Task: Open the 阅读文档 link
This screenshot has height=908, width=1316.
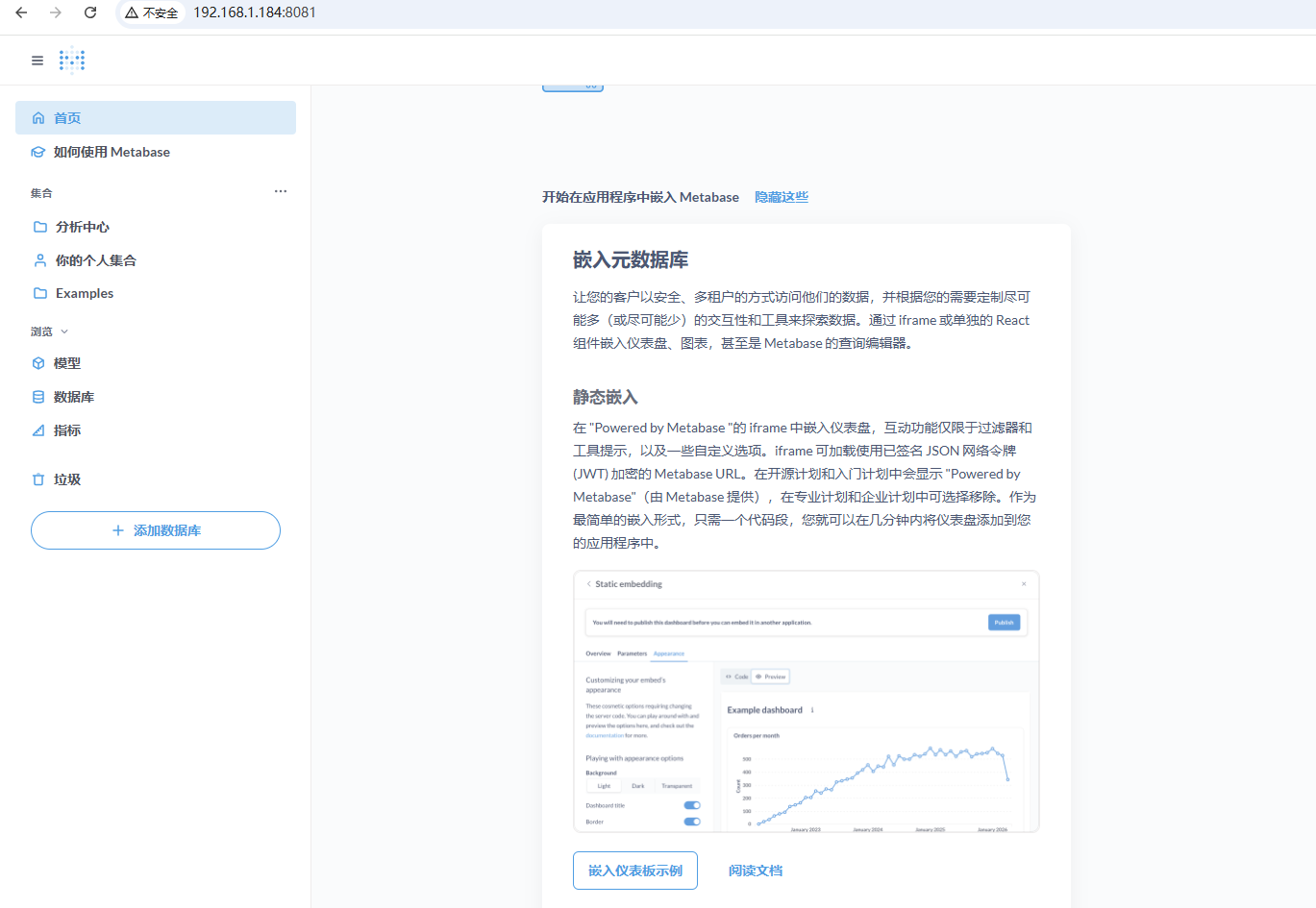Action: 756,871
